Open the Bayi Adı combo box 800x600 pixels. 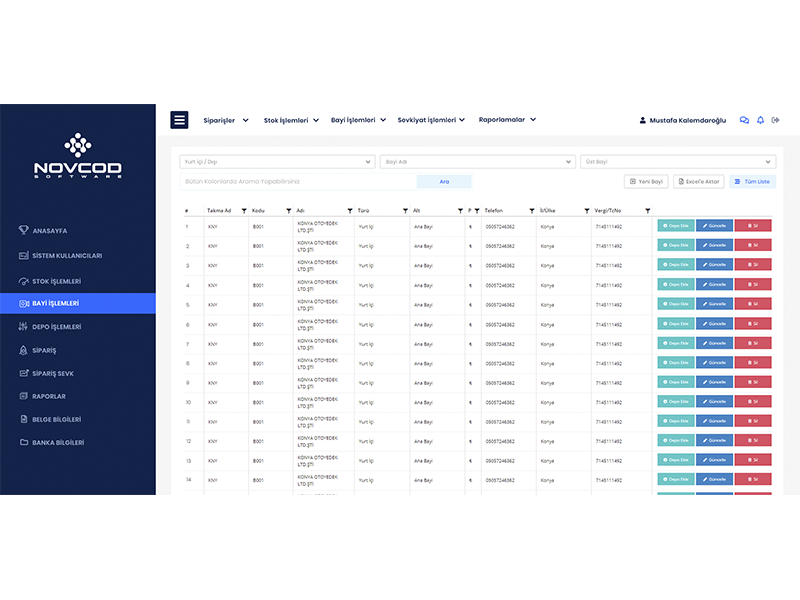pos(477,161)
